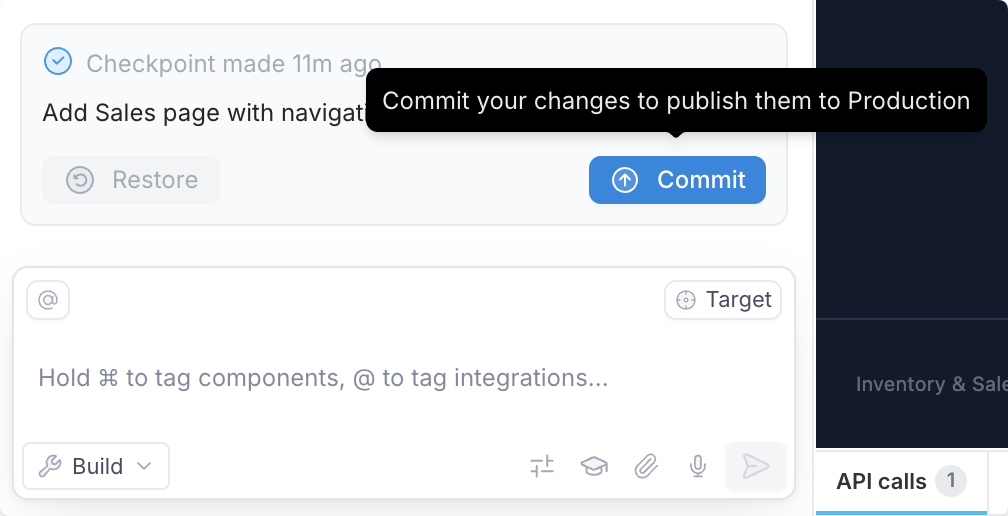This screenshot has height=516, width=1008.
Task: Restore the checkpoint with the Restore button
Action: pos(131,180)
